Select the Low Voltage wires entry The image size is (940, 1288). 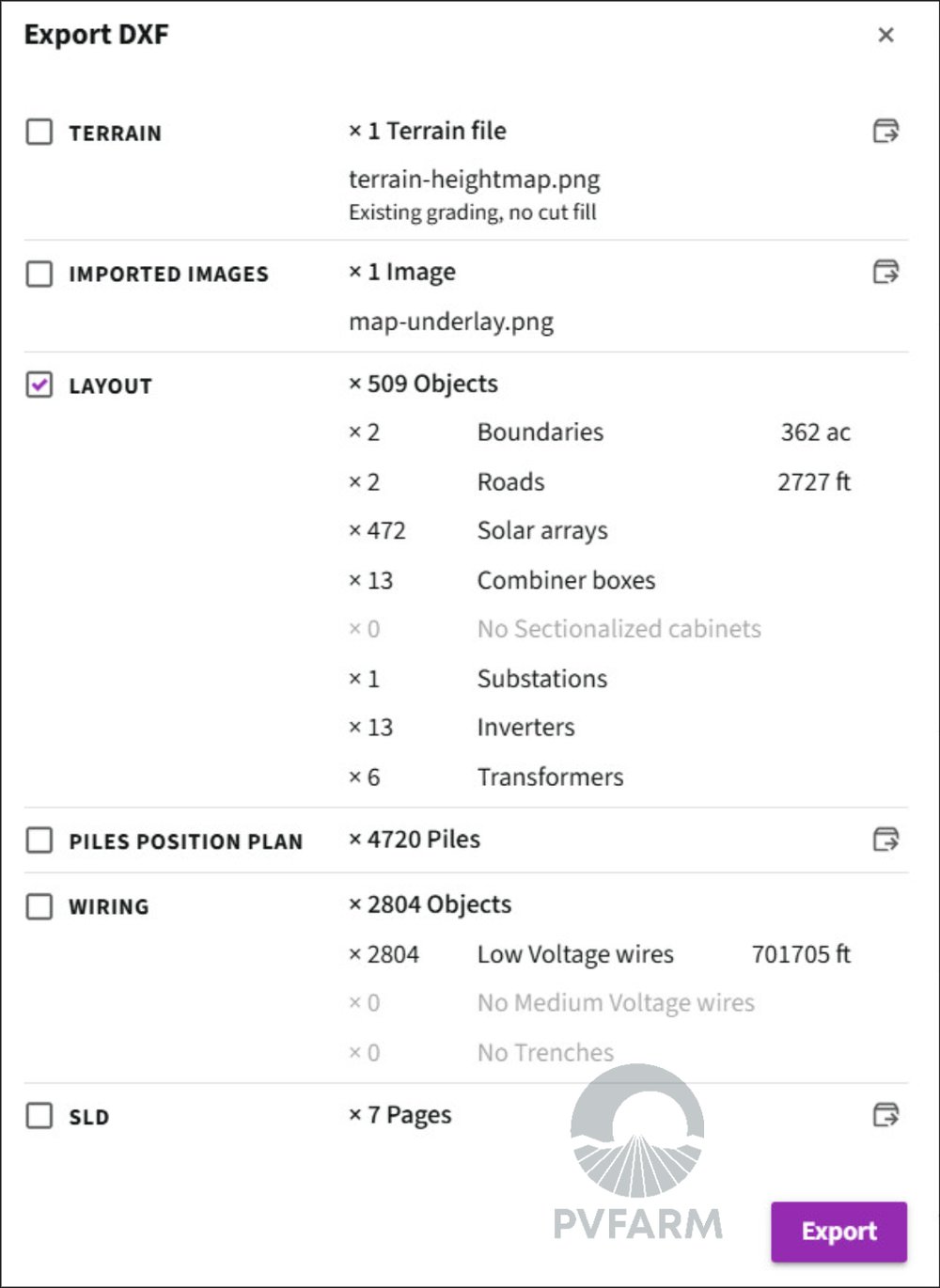(x=575, y=953)
